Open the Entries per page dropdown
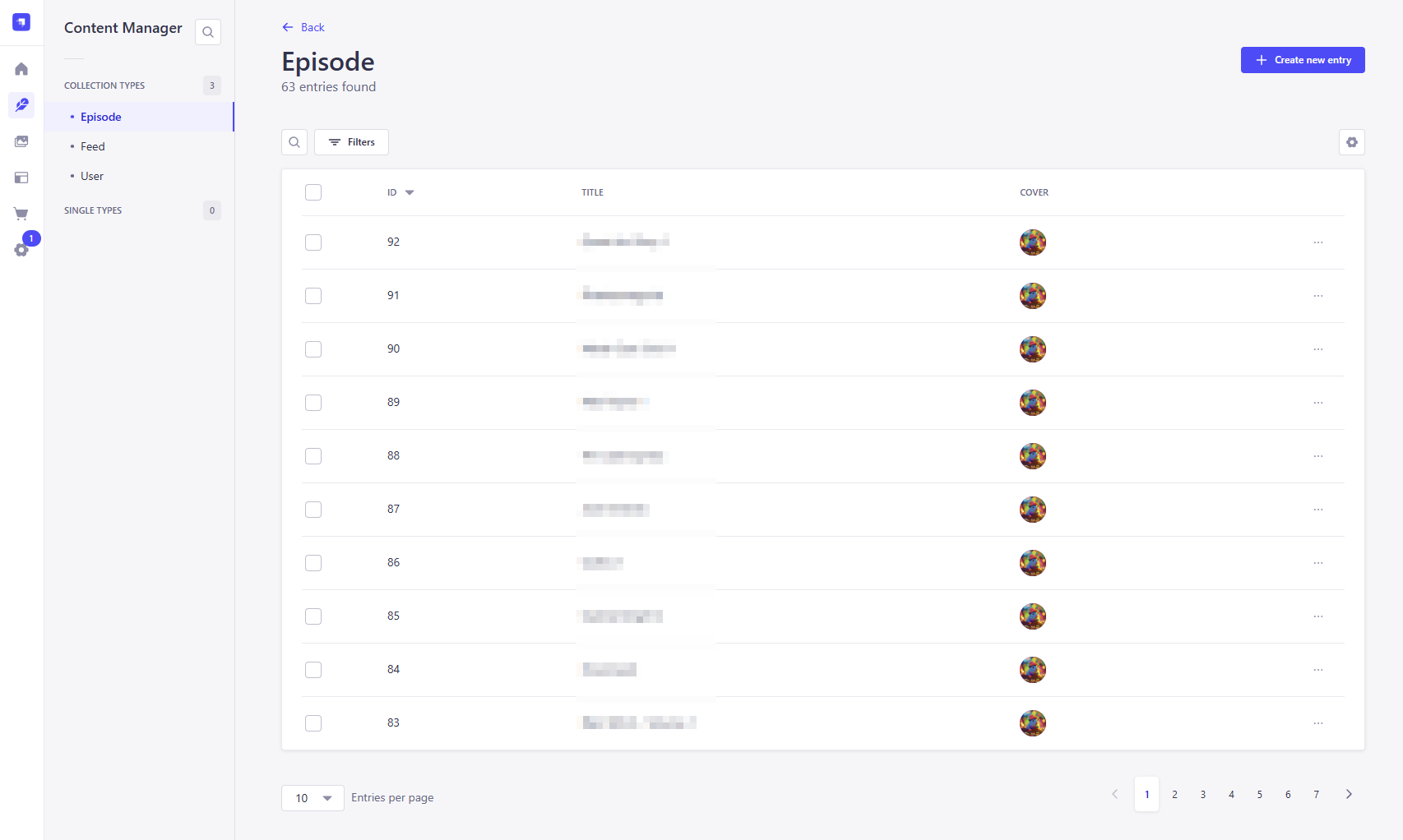 click(x=313, y=798)
